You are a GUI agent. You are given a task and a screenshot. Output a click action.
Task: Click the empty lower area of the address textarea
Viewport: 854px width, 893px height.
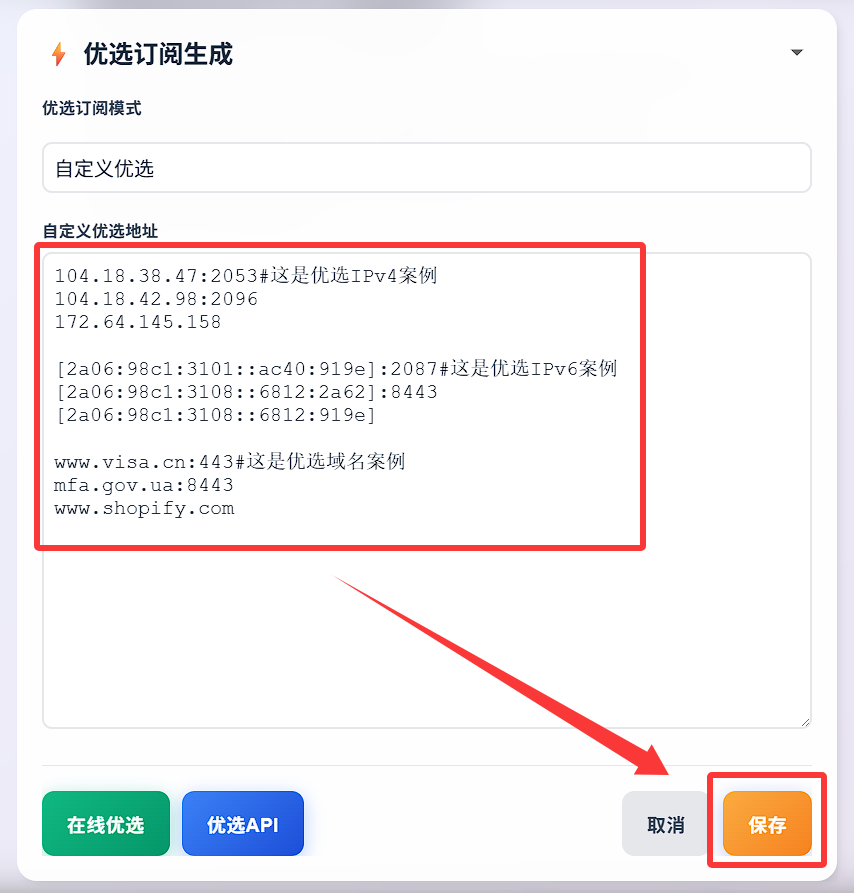426,638
